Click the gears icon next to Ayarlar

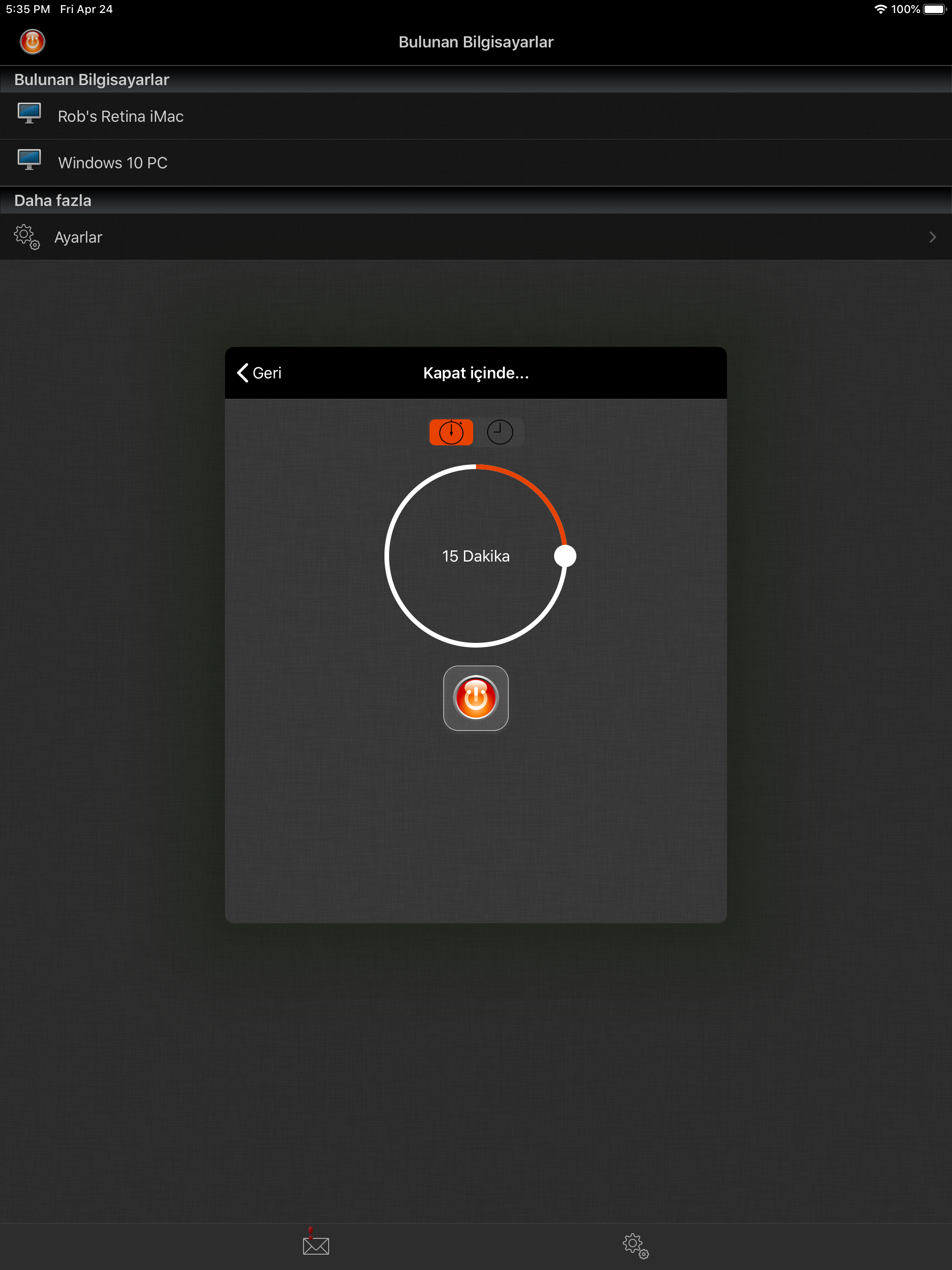click(x=26, y=237)
